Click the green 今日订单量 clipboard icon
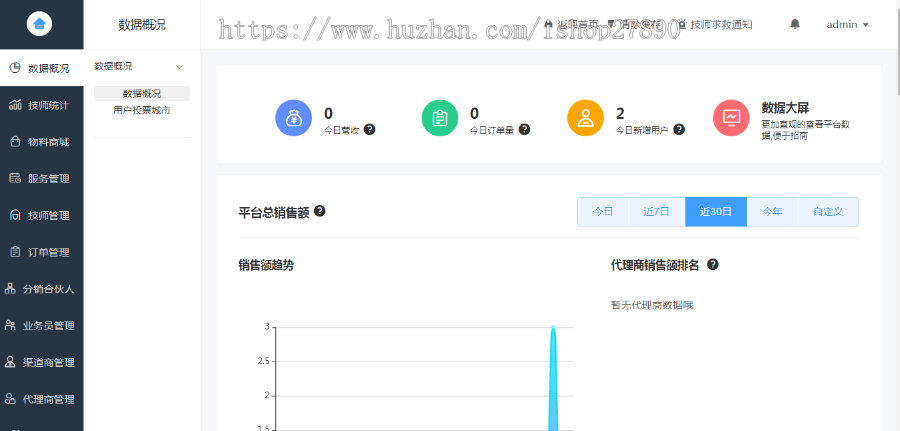Screen dimensions: 900x431 (x=439, y=118)
